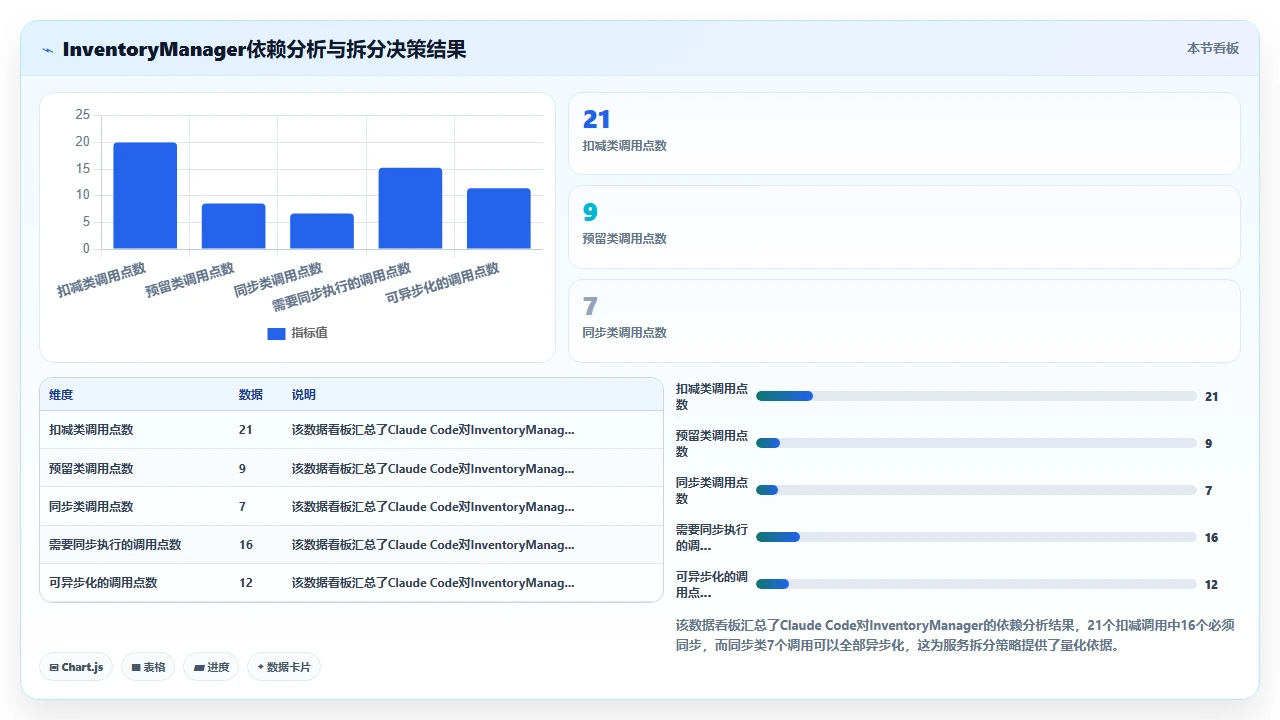The height and width of the screenshot is (720, 1280).
Task: Click the 需要同步执行的调用点数 bar in chart
Action: tap(410, 208)
